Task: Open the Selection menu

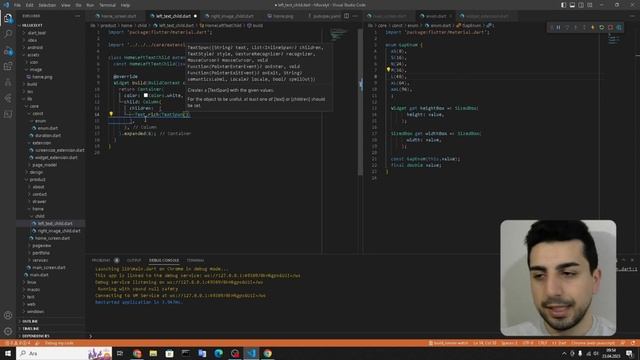Action: click(x=47, y=5)
